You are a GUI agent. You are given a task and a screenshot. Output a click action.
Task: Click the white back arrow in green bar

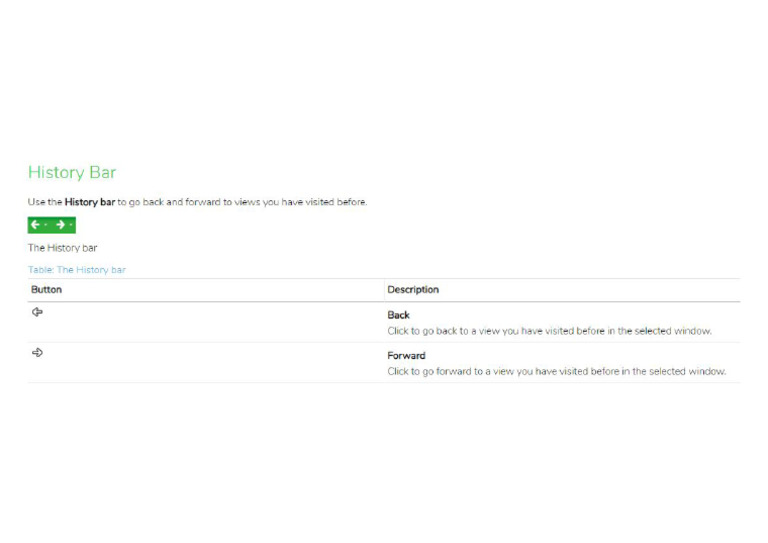[35, 225]
